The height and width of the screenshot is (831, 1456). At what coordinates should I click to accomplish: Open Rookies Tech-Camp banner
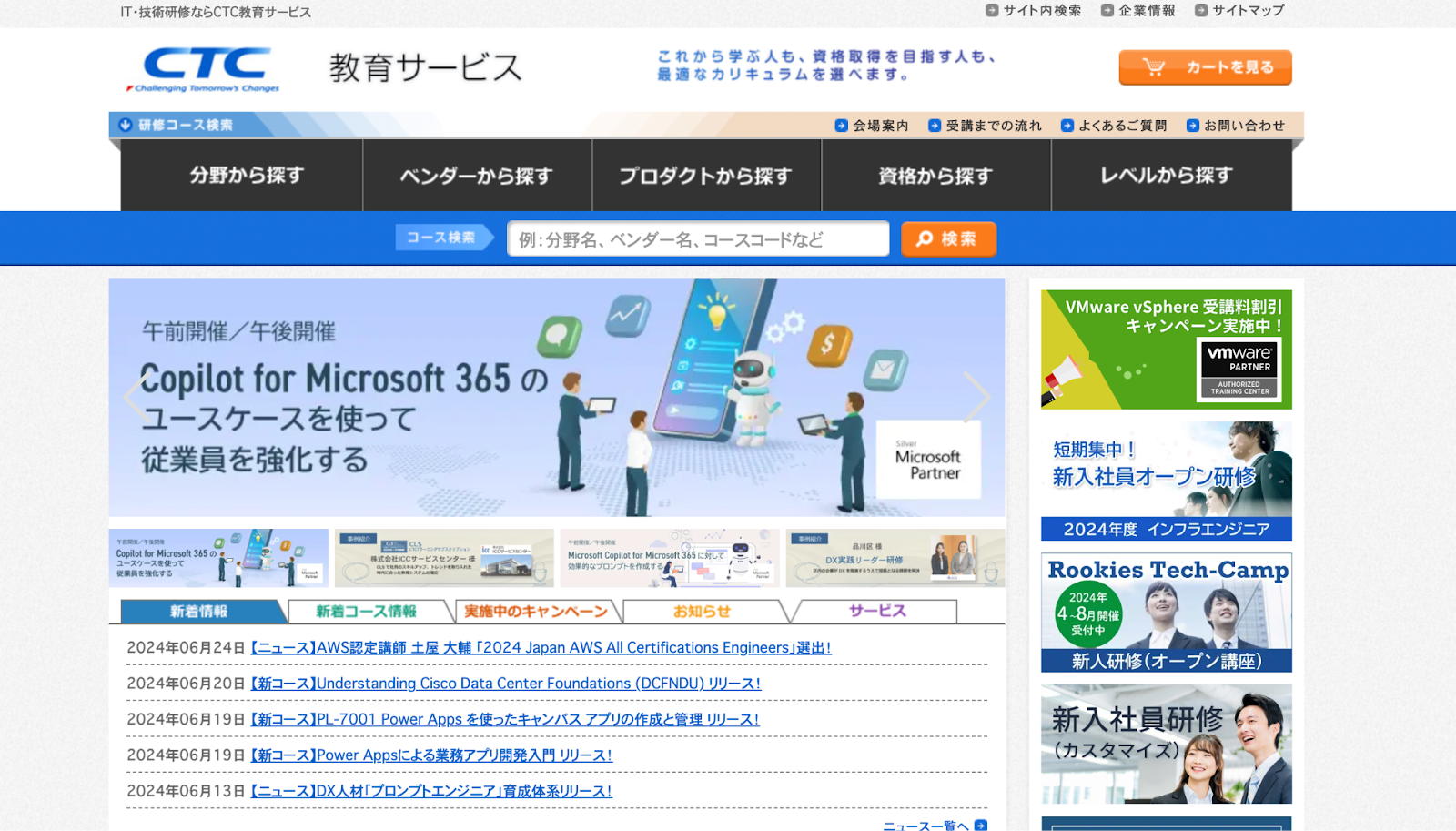[x=1167, y=613]
